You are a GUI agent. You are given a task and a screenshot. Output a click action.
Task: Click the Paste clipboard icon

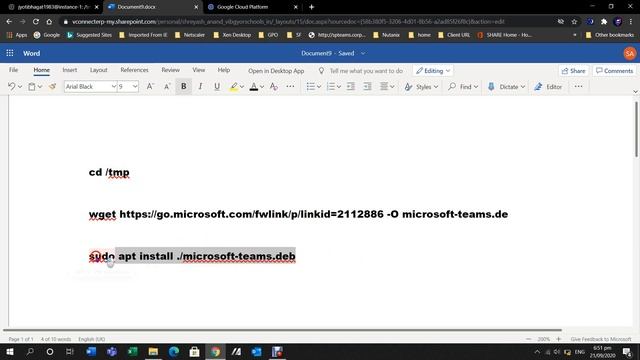pyautogui.click(x=31, y=87)
